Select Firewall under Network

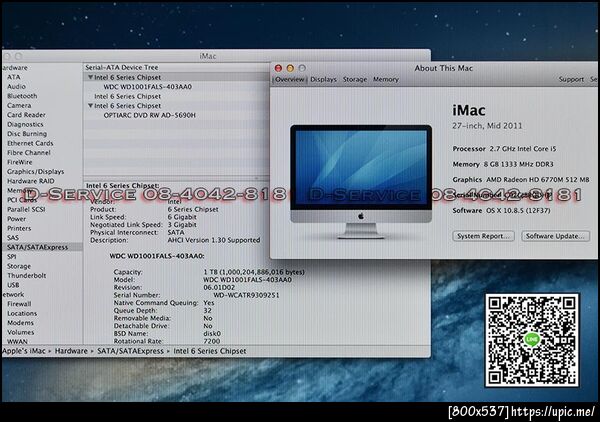19,304
